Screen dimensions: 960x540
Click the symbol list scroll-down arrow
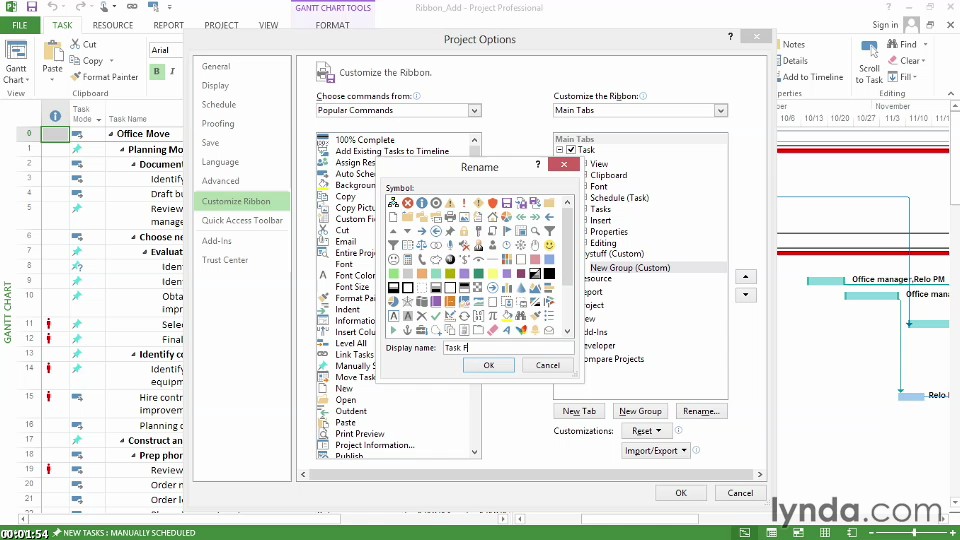pyautogui.click(x=568, y=331)
